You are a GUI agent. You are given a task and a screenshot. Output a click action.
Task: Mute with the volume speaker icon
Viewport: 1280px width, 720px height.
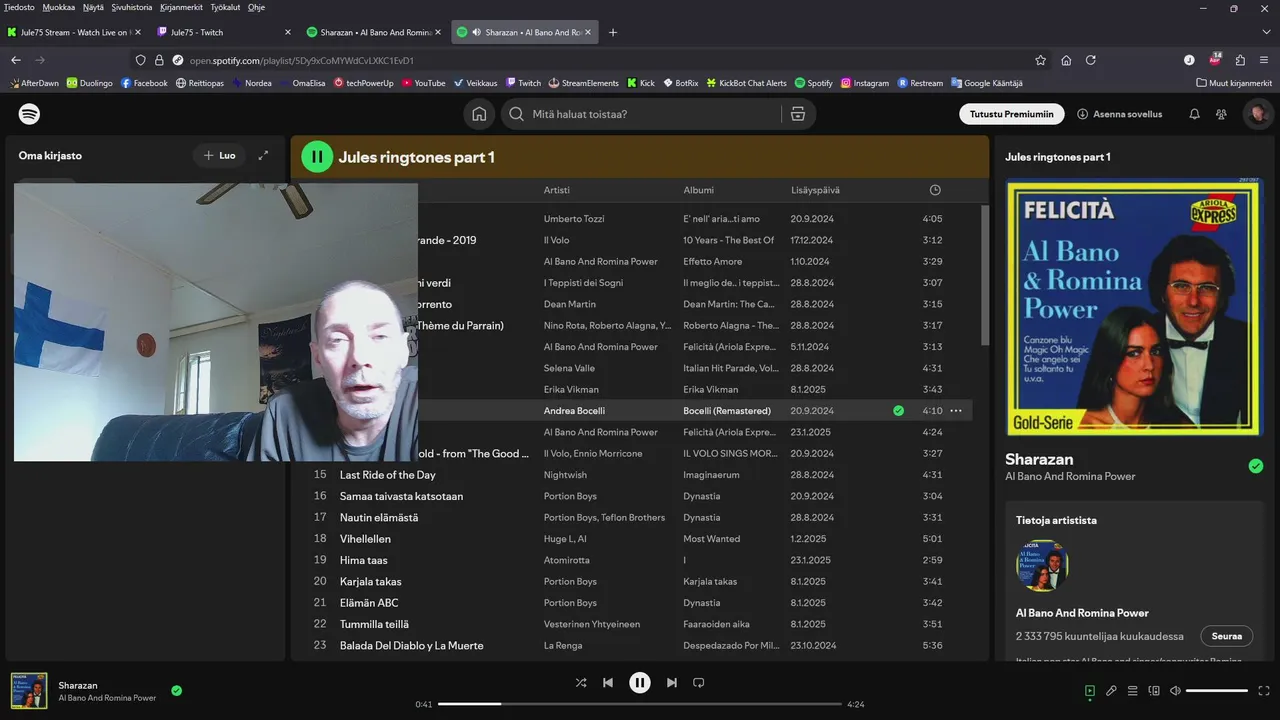point(1176,691)
